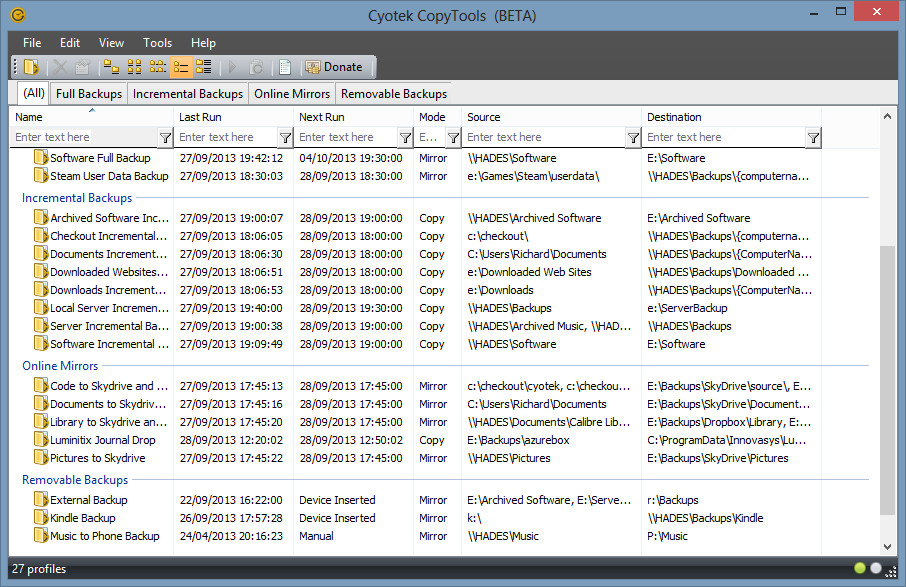Click the green status indicator in status bar
The width and height of the screenshot is (906, 587).
pos(860,568)
